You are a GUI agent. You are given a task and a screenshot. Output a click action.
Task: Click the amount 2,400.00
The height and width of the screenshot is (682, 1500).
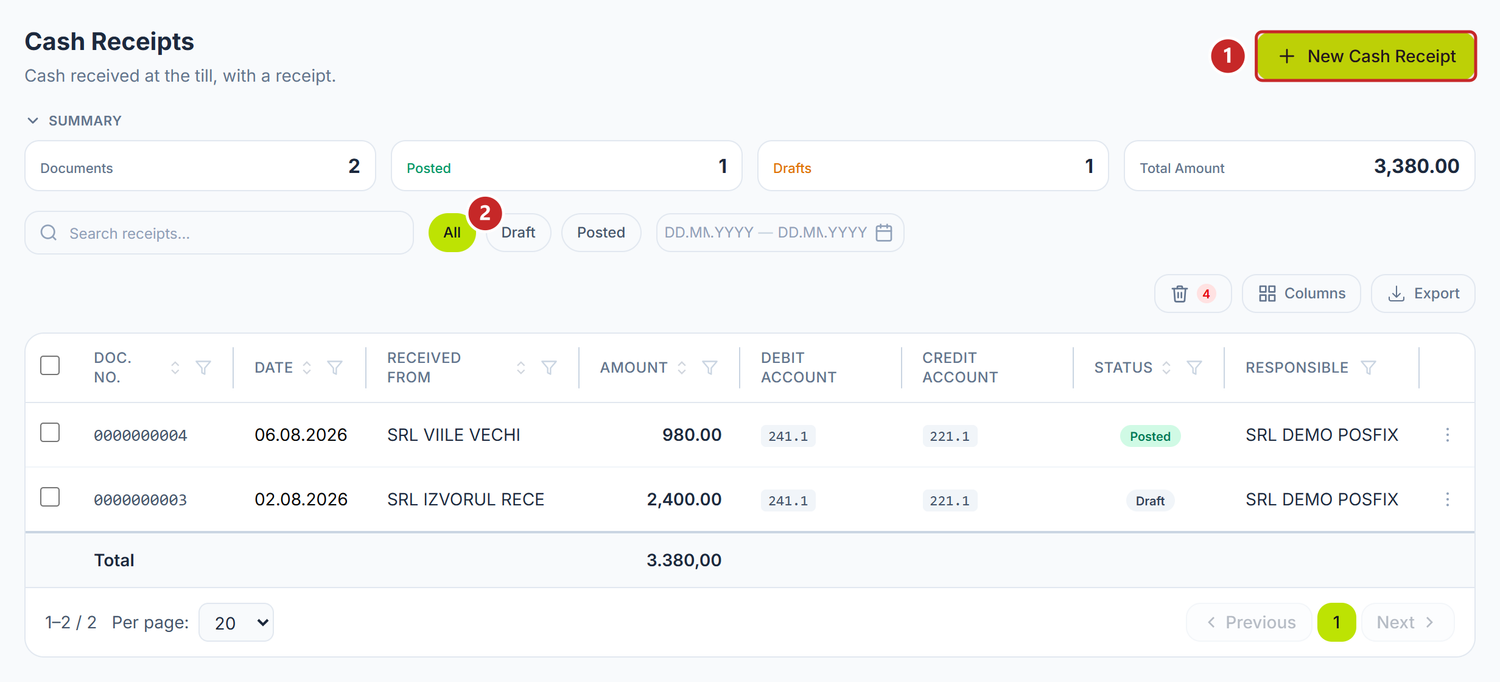(x=684, y=499)
